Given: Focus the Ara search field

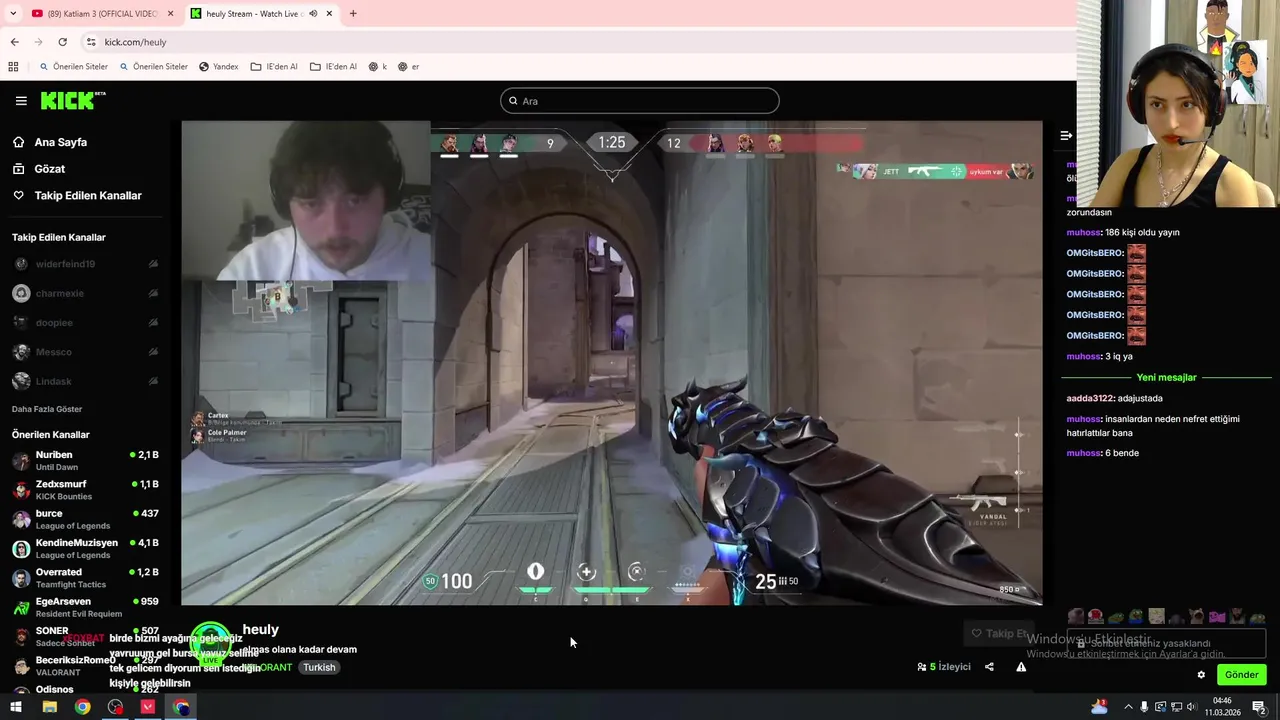Looking at the screenshot, I should click(640, 101).
